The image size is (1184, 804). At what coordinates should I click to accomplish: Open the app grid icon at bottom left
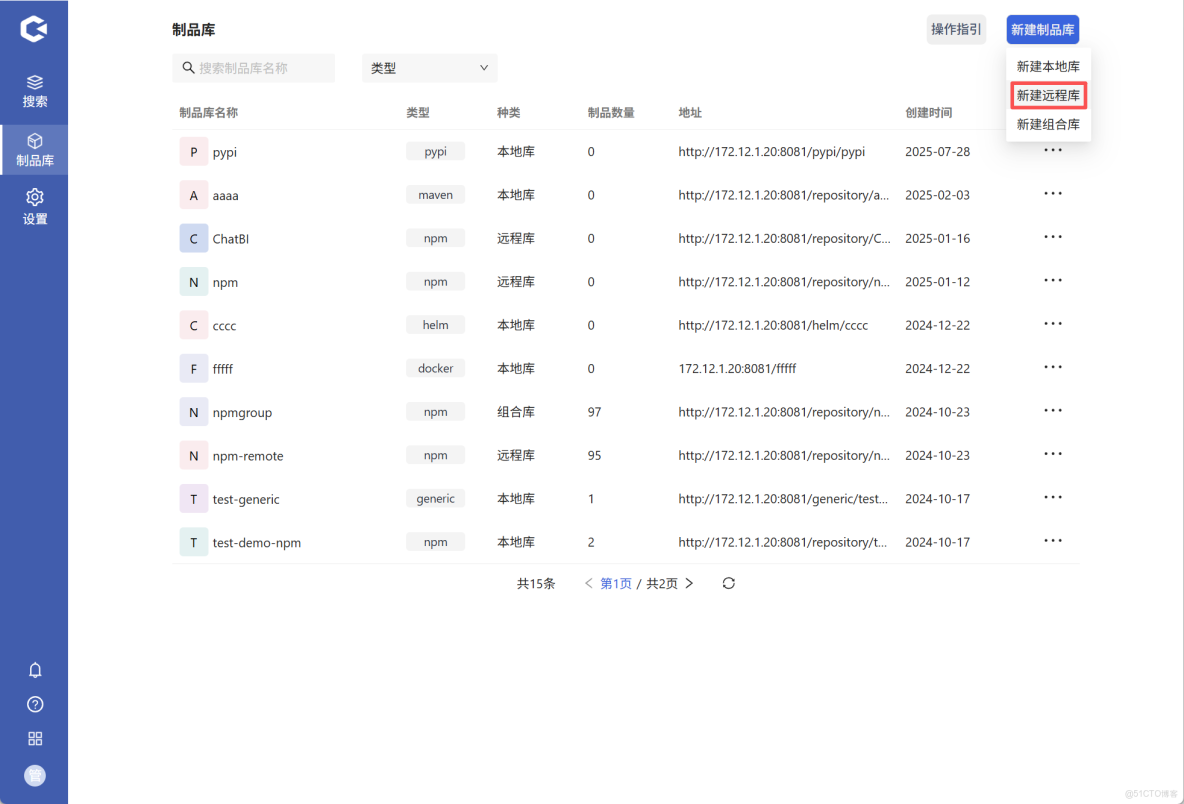point(34,738)
